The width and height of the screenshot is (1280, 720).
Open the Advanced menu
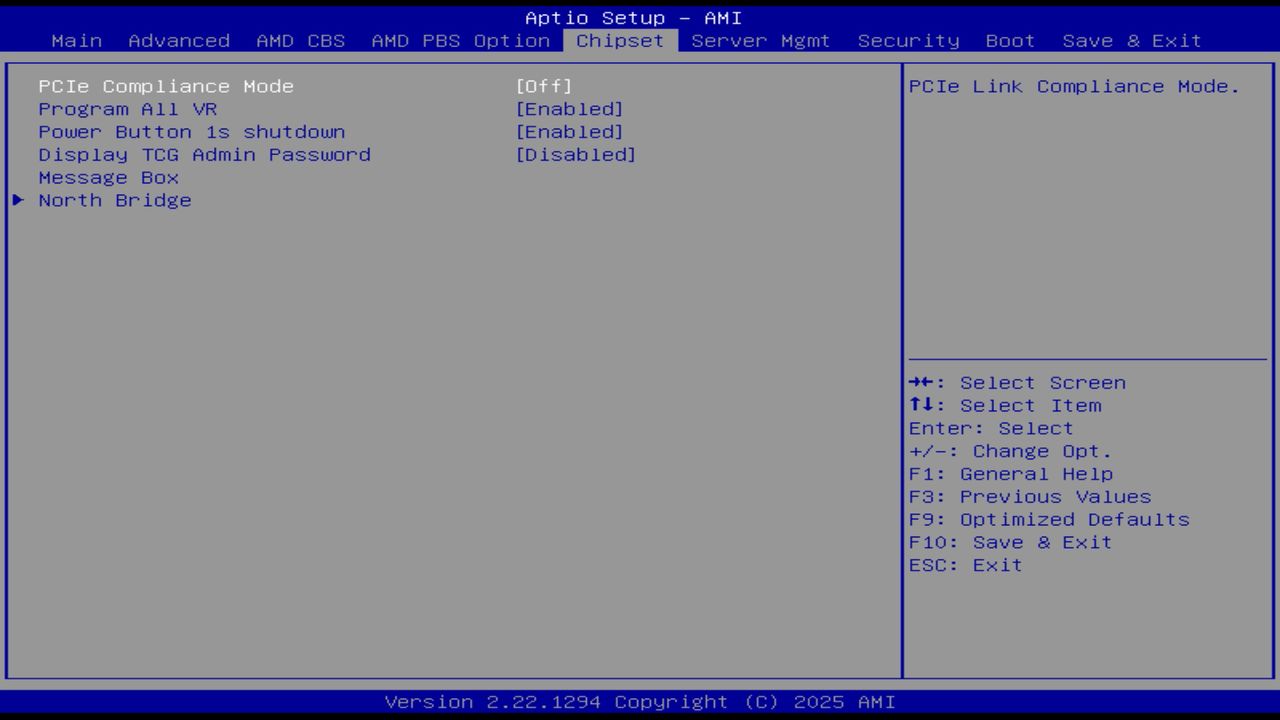point(178,41)
